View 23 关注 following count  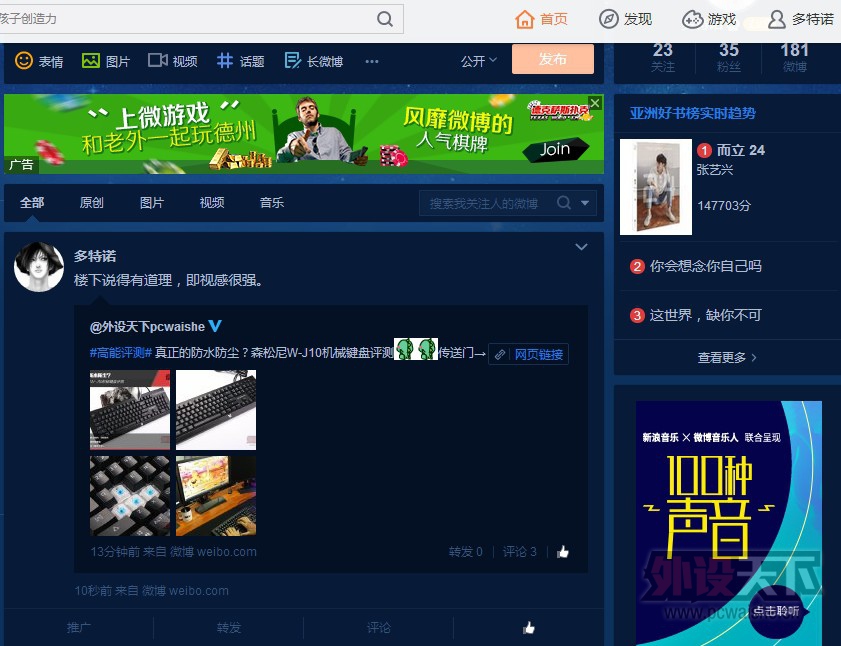(x=663, y=57)
